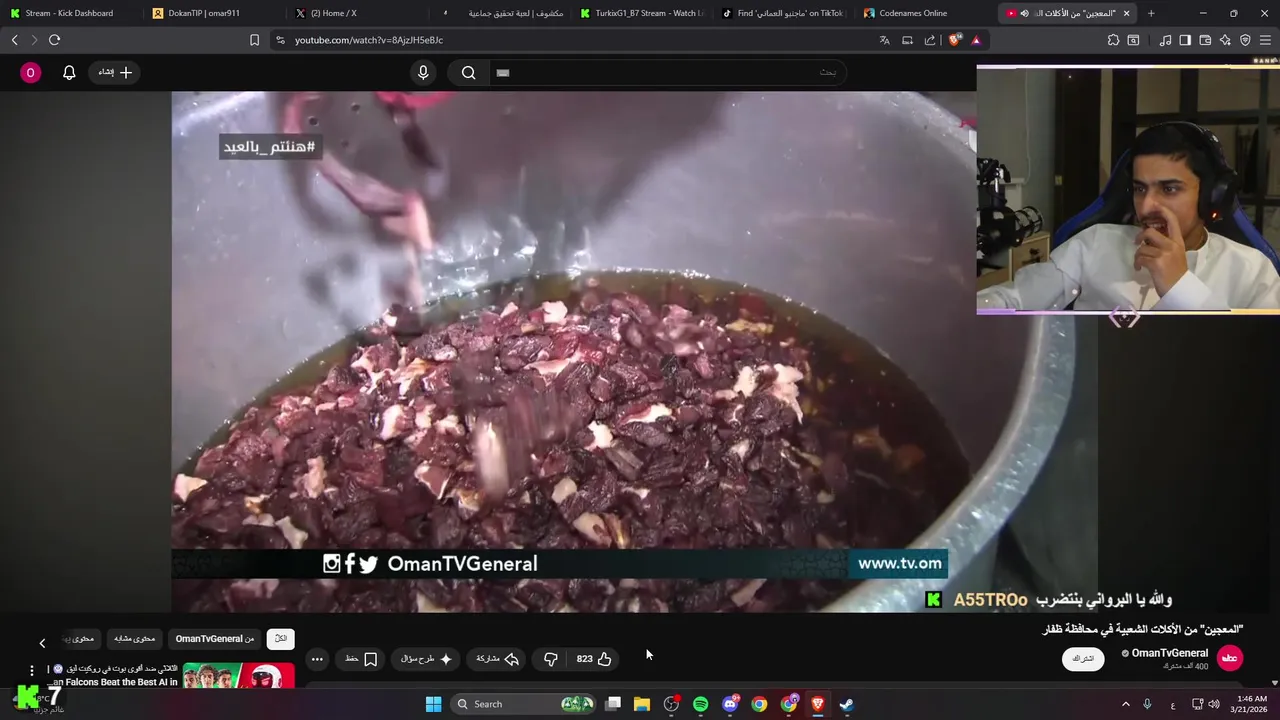The image size is (1280, 720).
Task: Toggle the browser sidebar panel
Action: [x=1185, y=40]
